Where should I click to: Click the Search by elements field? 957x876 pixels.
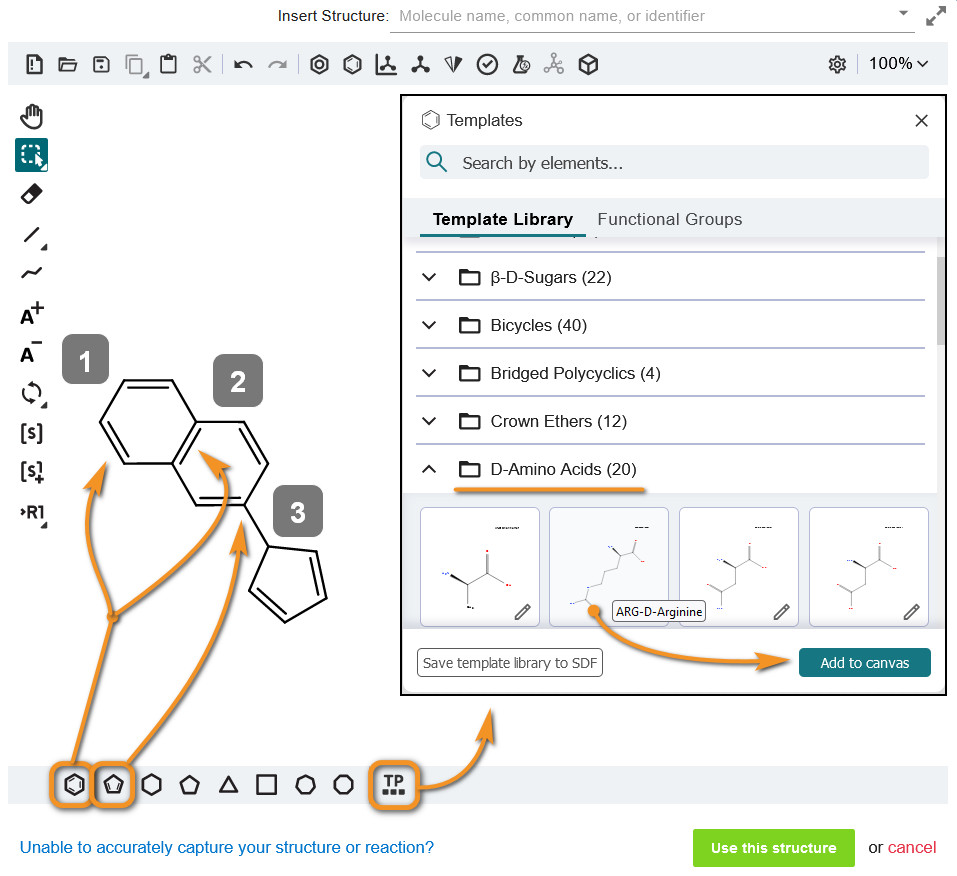(x=690, y=163)
